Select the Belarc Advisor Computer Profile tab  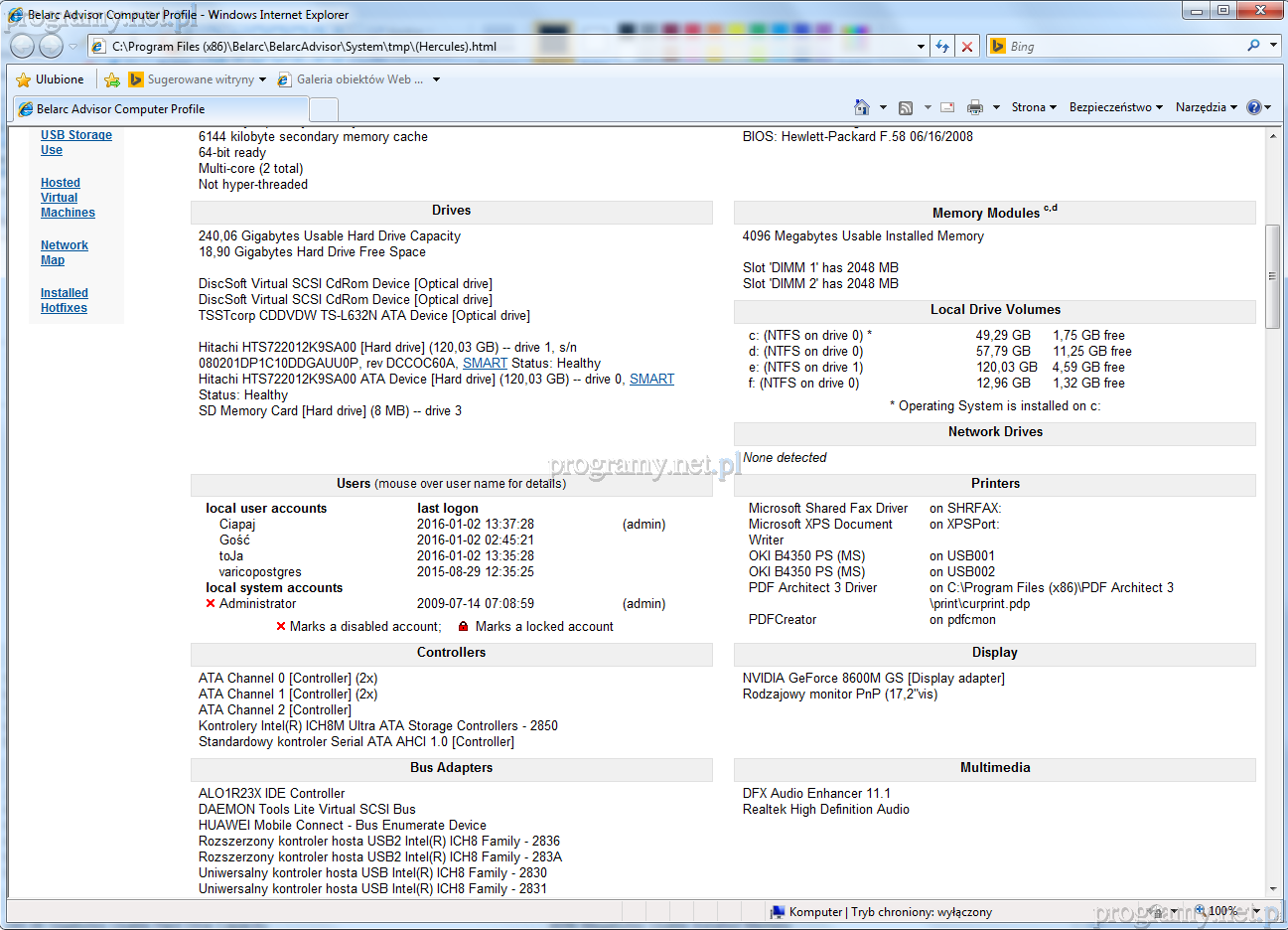[159, 109]
